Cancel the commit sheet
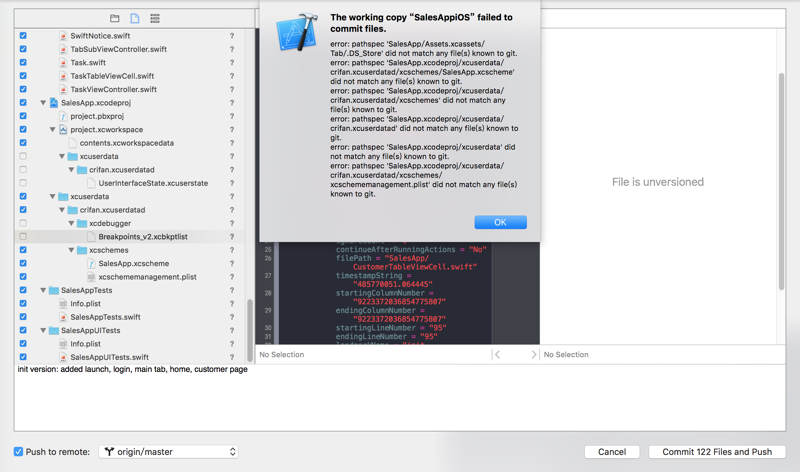This screenshot has width=800, height=472. tap(612, 452)
